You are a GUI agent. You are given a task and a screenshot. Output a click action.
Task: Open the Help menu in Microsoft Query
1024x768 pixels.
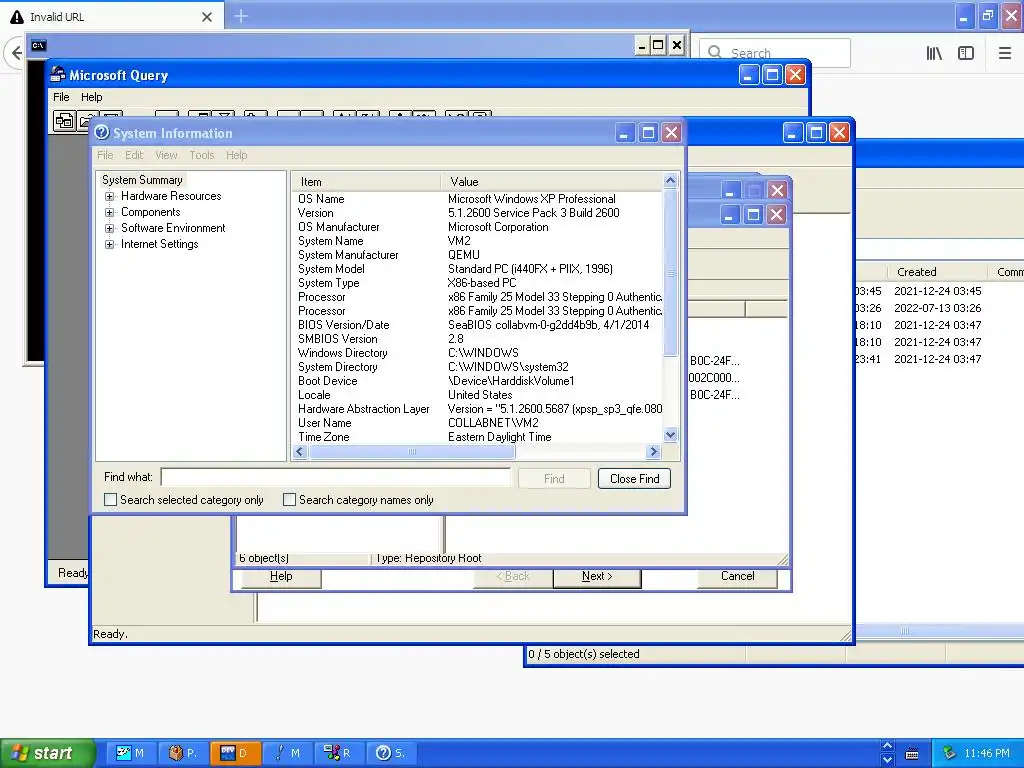[x=91, y=97]
